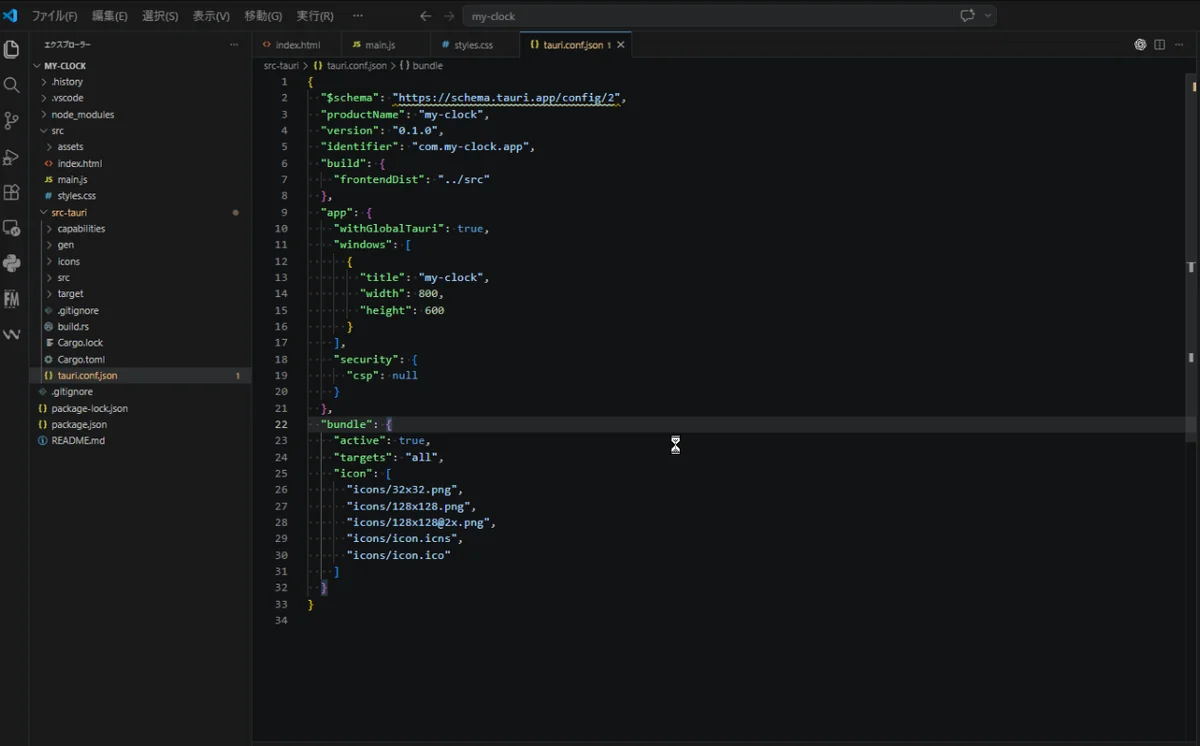Open the Explorer view in activity bar
Image resolution: width=1200 pixels, height=746 pixels.
[x=12, y=49]
